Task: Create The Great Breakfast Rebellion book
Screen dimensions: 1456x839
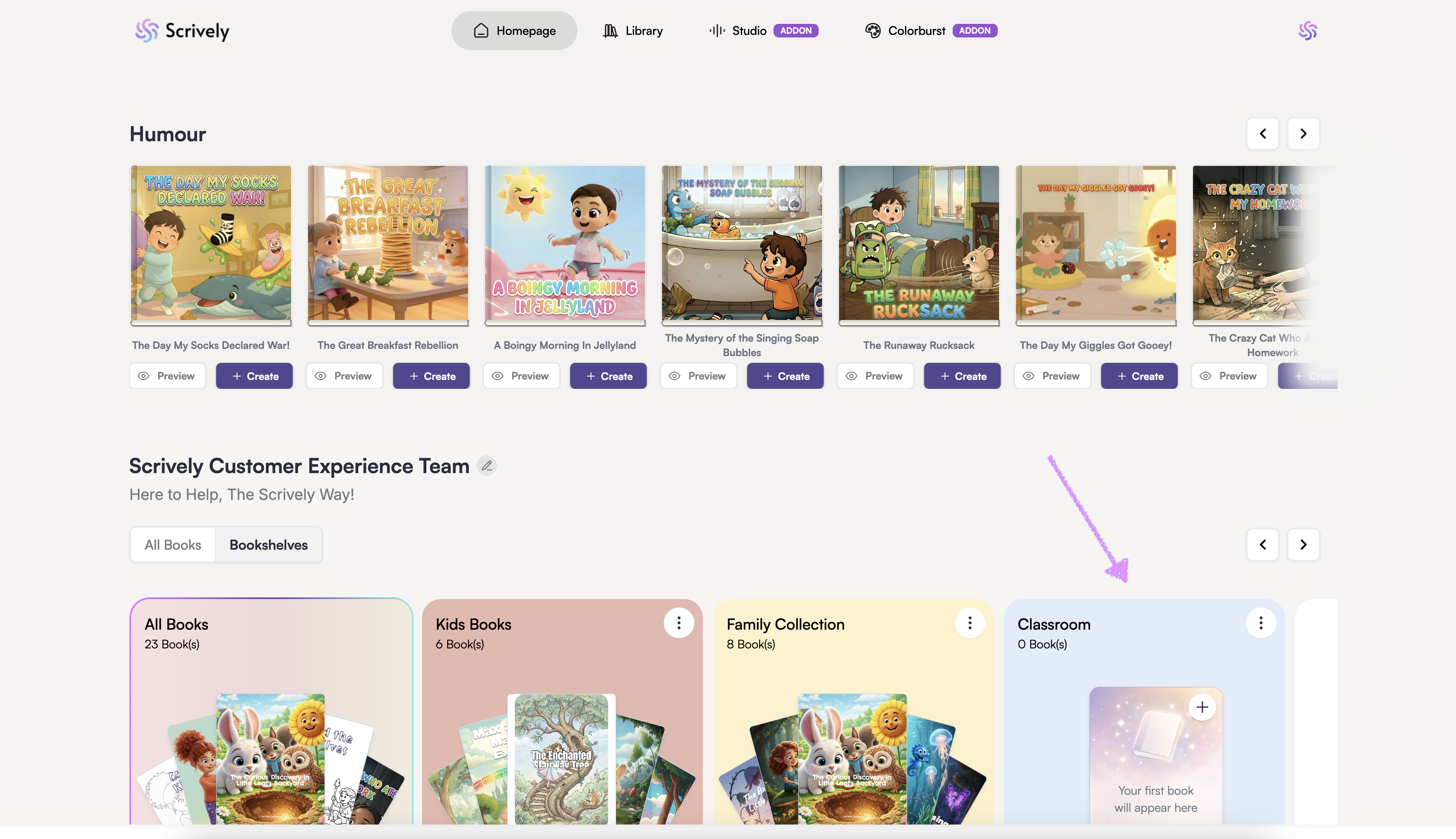Action: pos(431,376)
